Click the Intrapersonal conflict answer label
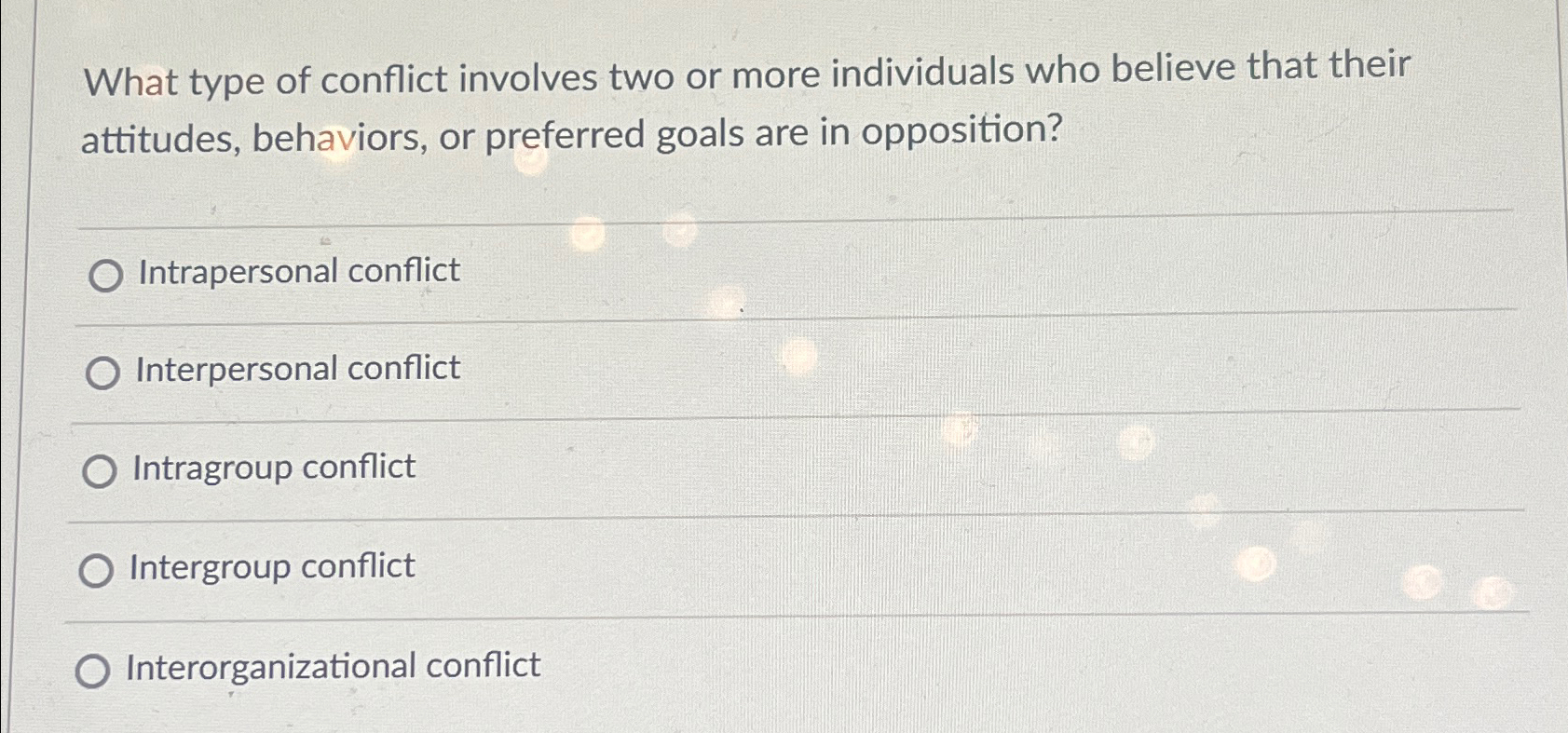Screen dimensions: 1568x733 296,272
